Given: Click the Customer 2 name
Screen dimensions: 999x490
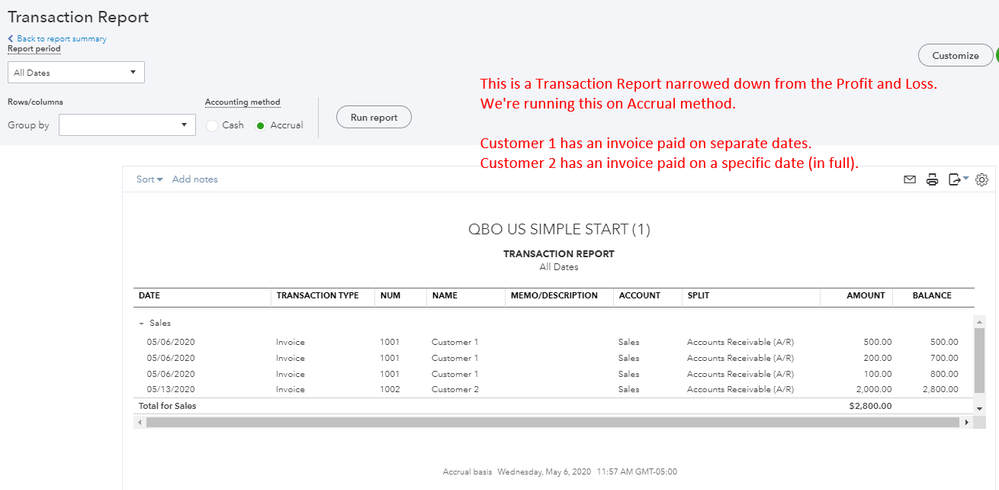Looking at the screenshot, I should pos(455,389).
